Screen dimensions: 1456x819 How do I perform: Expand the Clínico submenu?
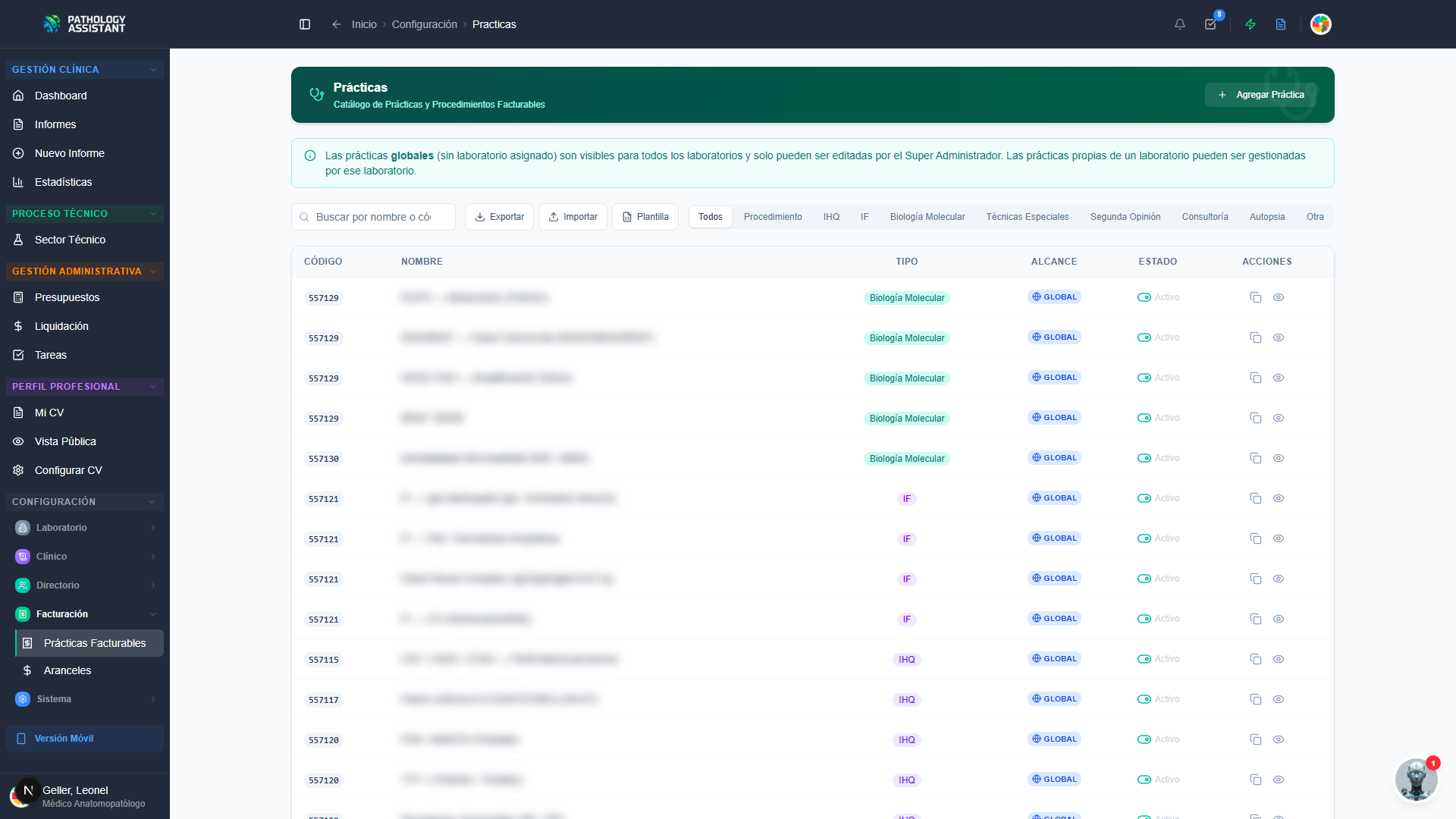pyautogui.click(x=85, y=557)
